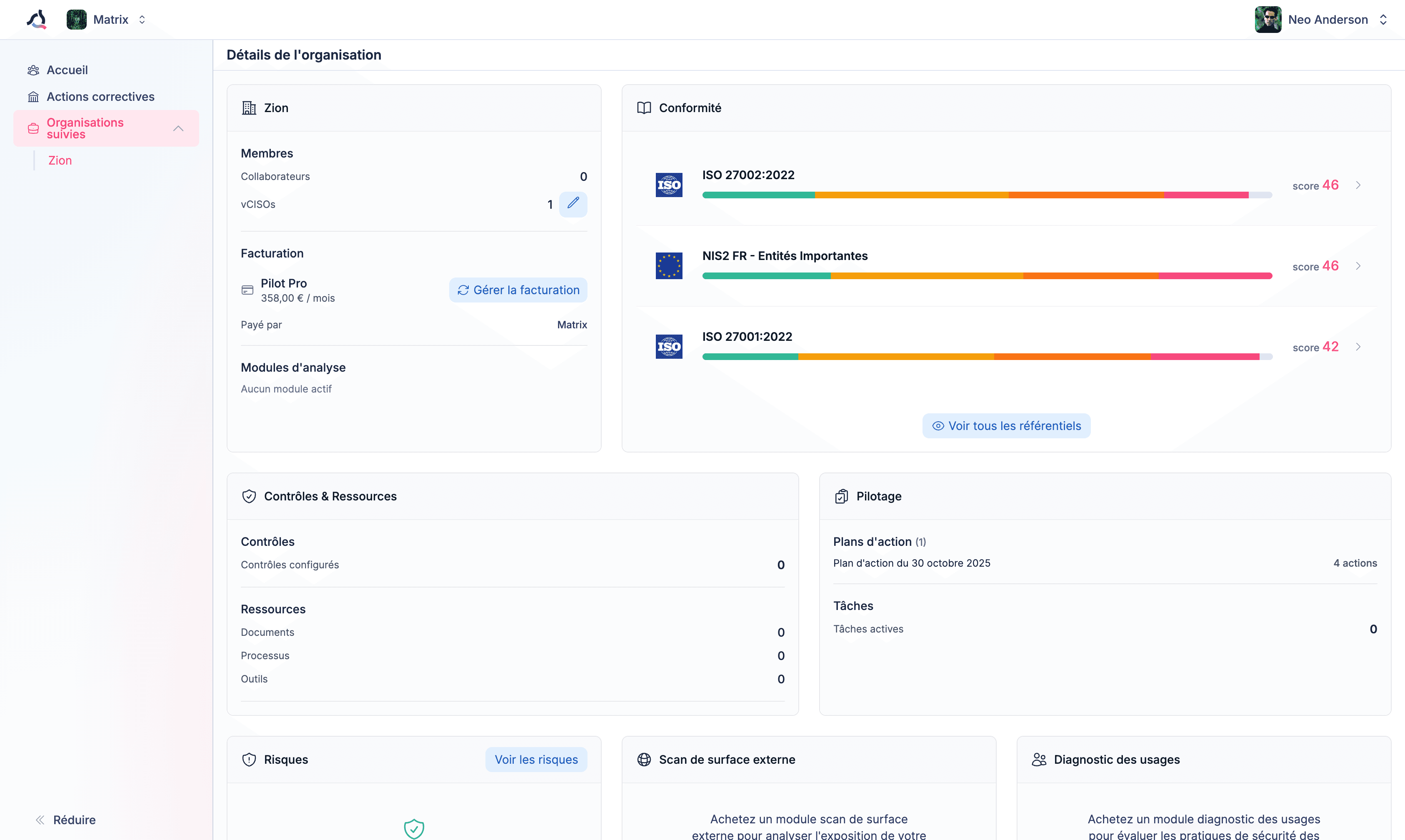The image size is (1405, 840).
Task: Click the ISO 27001:2022 framework logo
Action: [x=668, y=346]
